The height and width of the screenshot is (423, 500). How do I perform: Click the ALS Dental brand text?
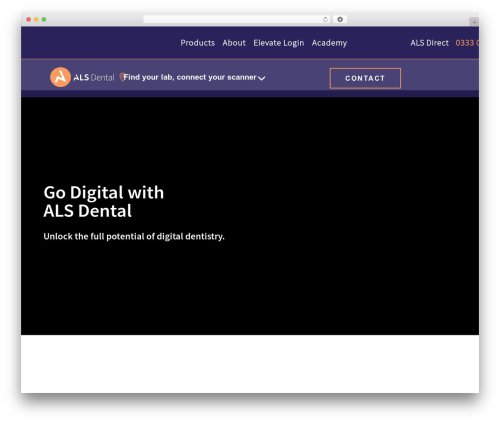[94, 78]
